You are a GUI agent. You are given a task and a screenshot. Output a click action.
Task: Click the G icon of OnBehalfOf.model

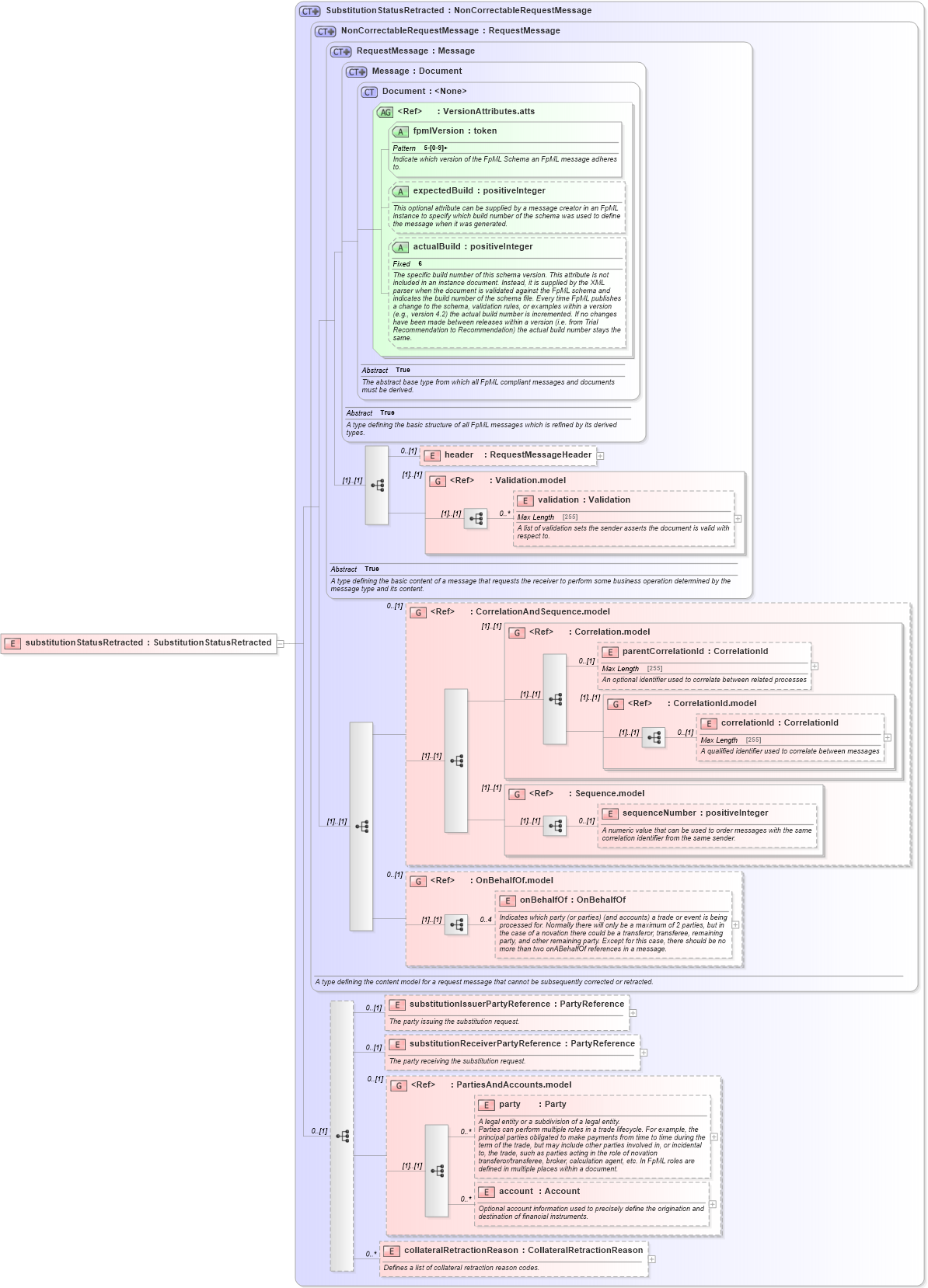pyautogui.click(x=418, y=882)
